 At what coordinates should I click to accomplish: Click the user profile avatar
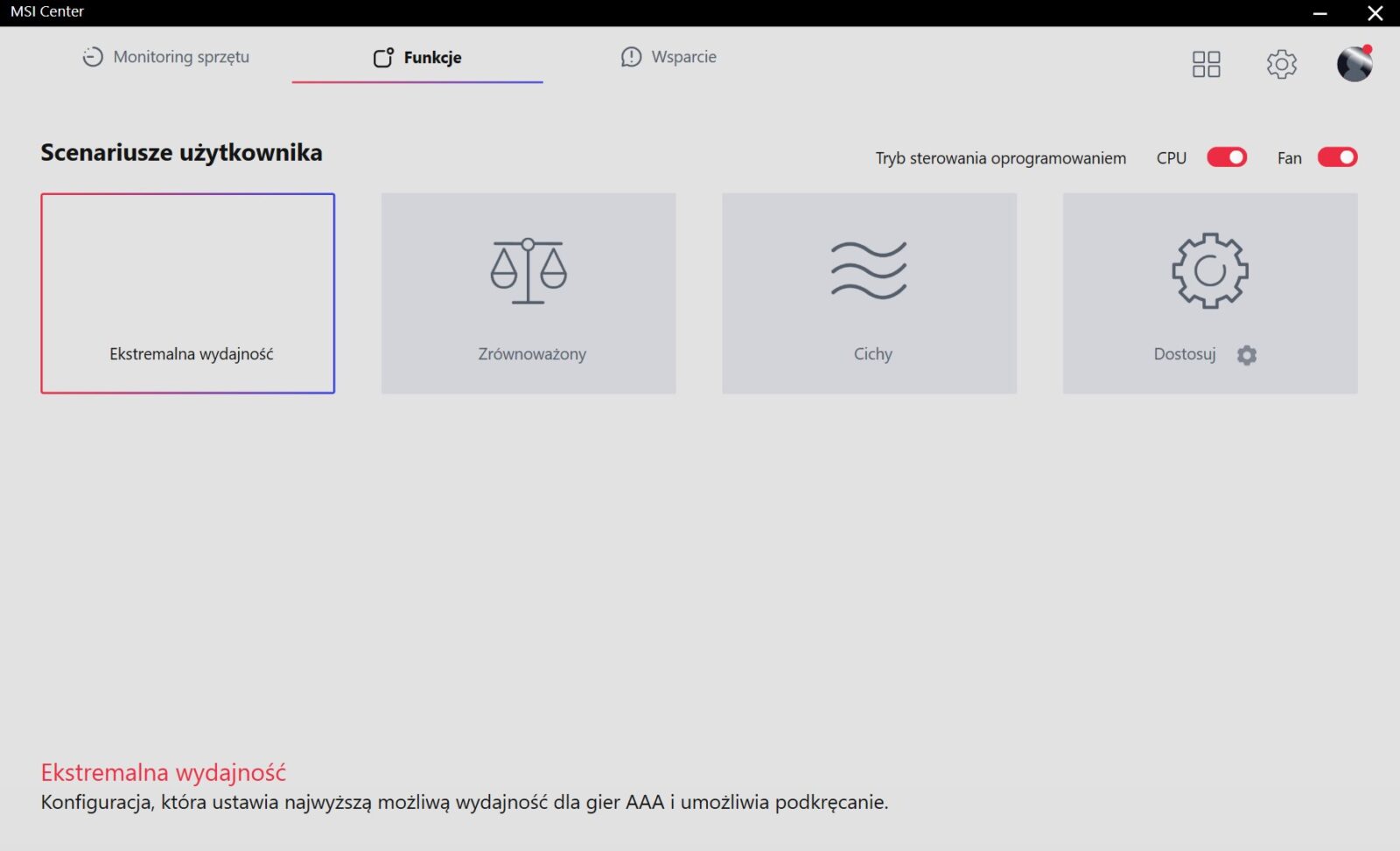tap(1354, 64)
